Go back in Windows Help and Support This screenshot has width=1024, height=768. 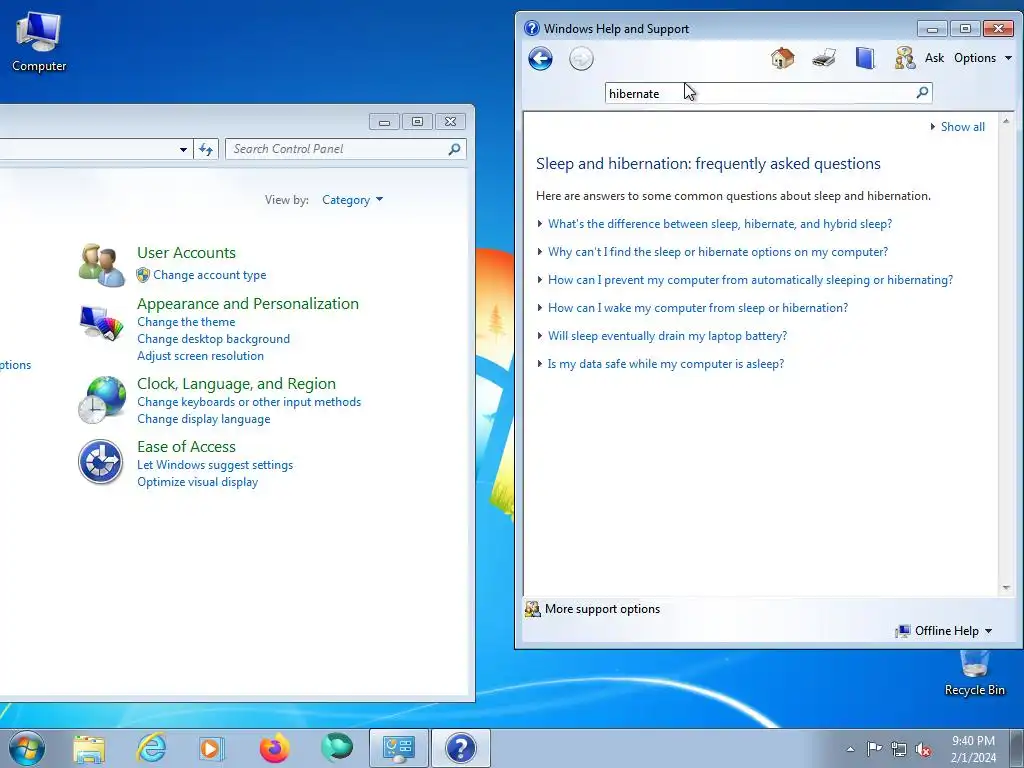tap(540, 59)
